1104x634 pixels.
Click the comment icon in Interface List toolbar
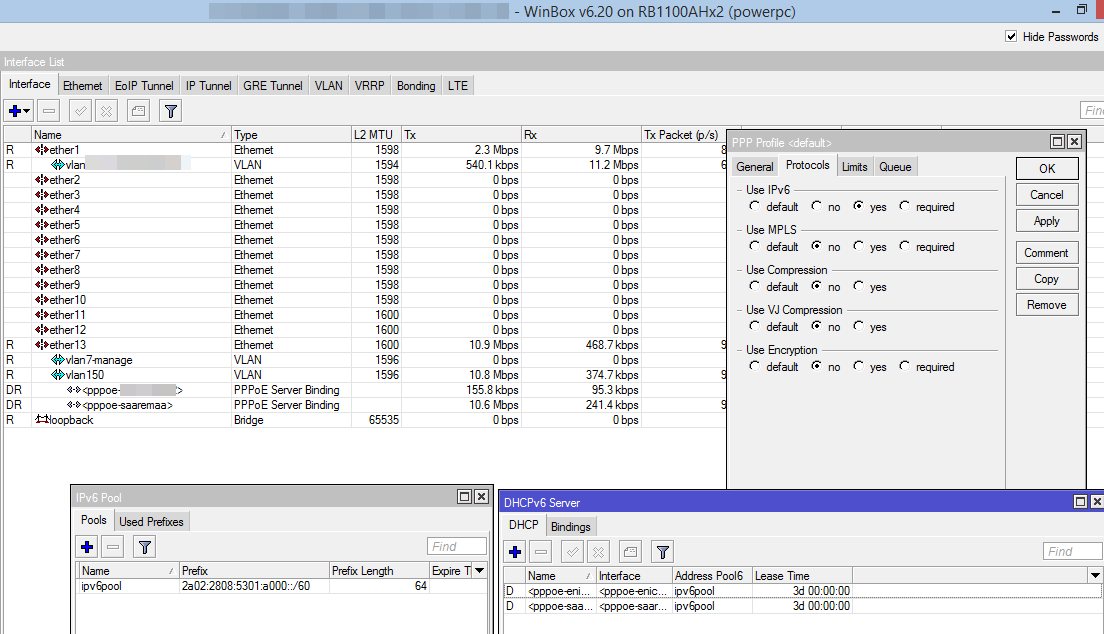(139, 111)
